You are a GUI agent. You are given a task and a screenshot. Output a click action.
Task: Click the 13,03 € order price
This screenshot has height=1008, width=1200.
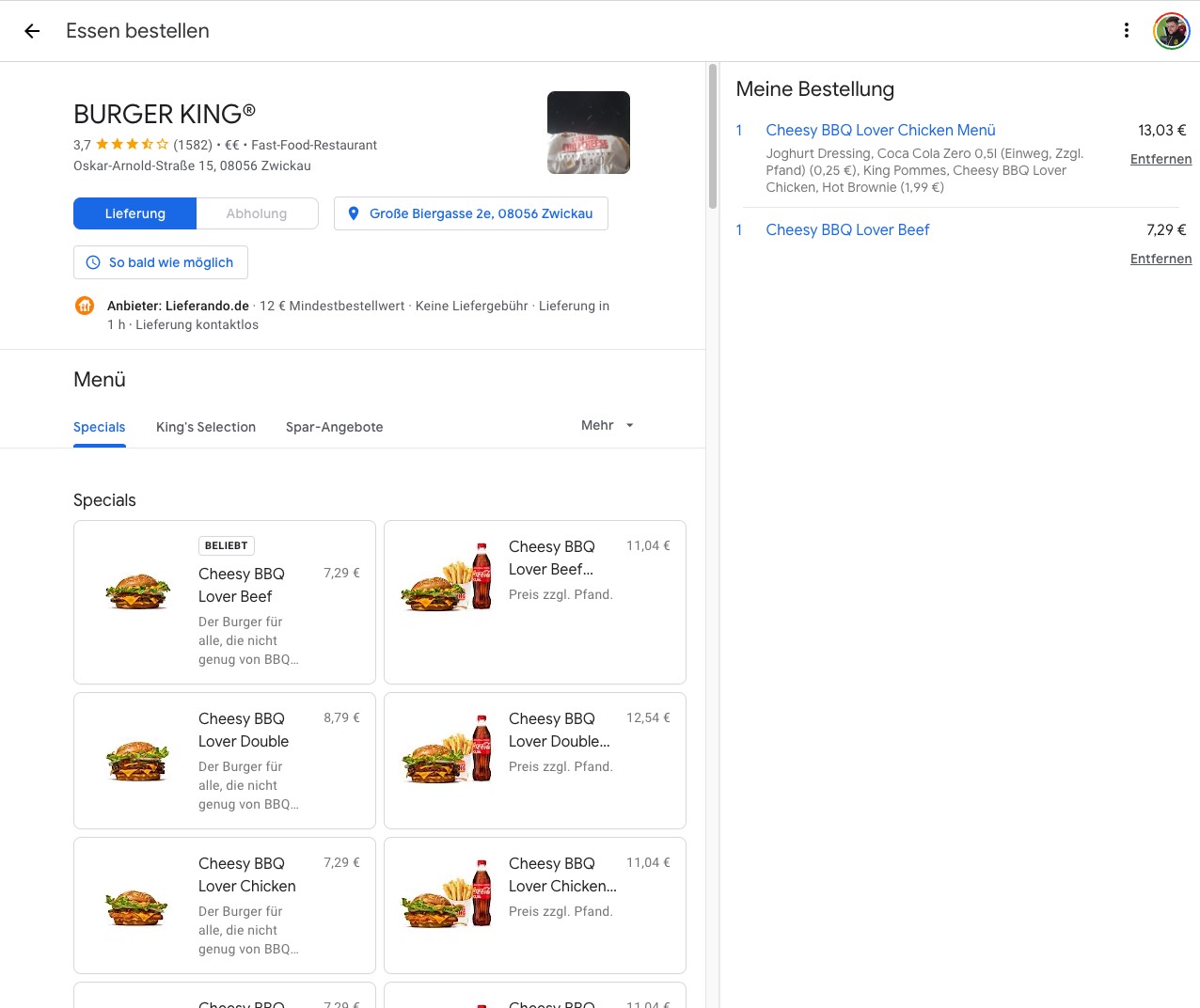[1162, 130]
